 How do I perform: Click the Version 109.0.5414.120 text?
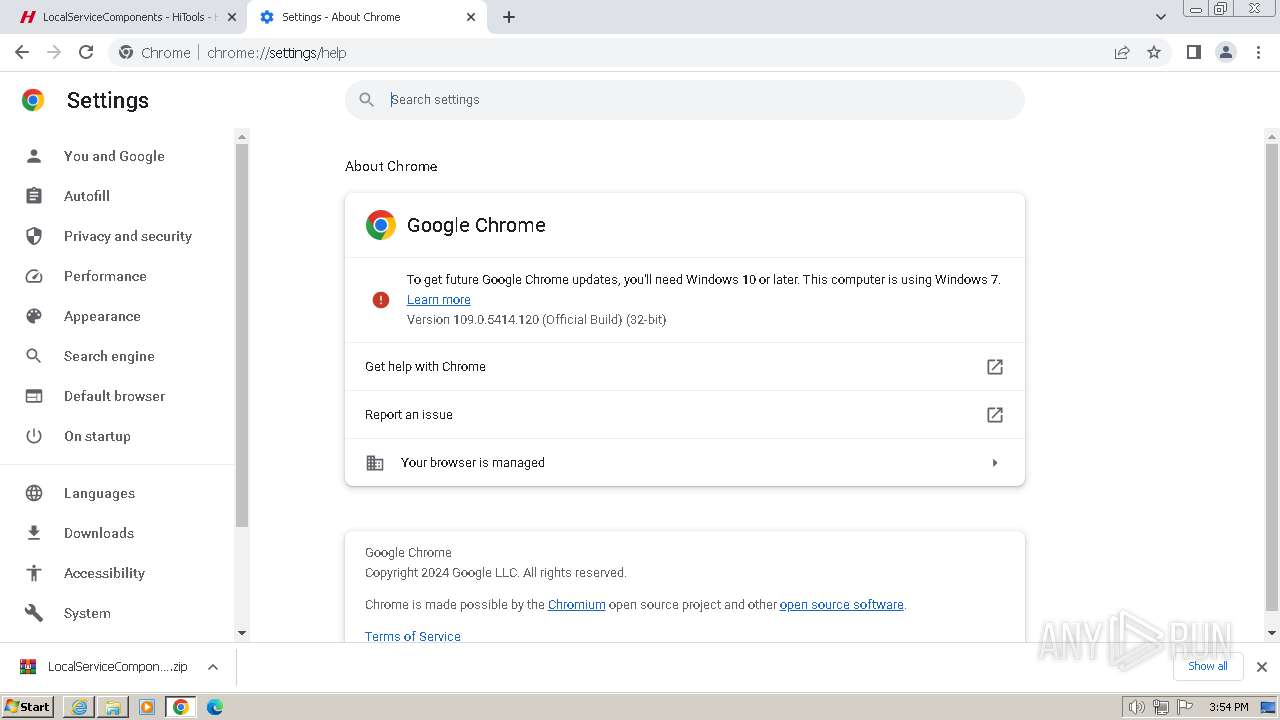[536, 320]
